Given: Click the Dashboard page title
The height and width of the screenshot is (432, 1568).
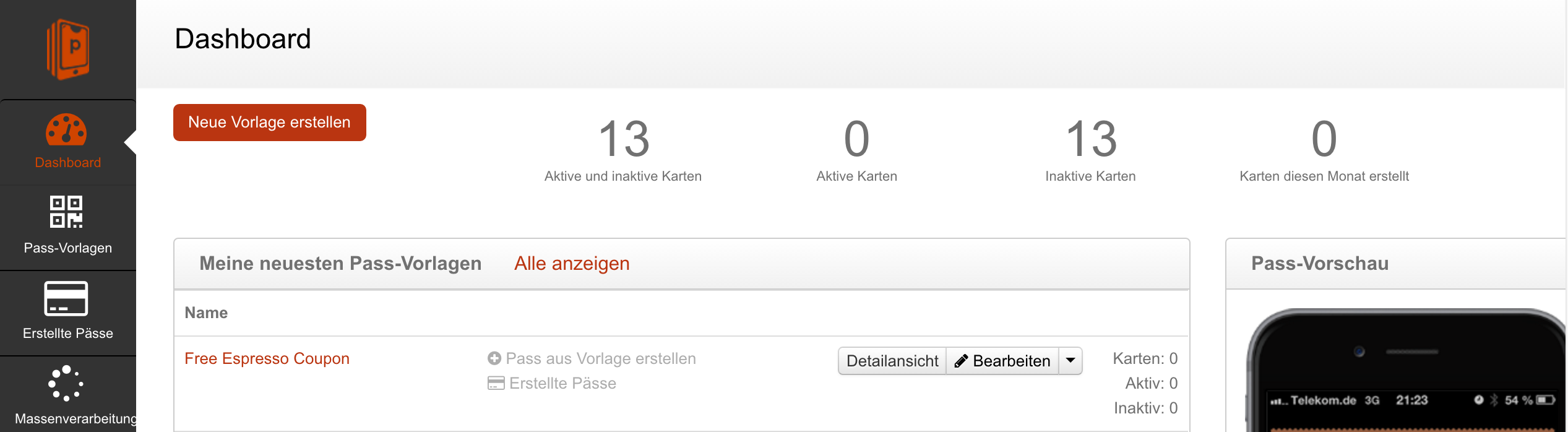Looking at the screenshot, I should point(243,38).
